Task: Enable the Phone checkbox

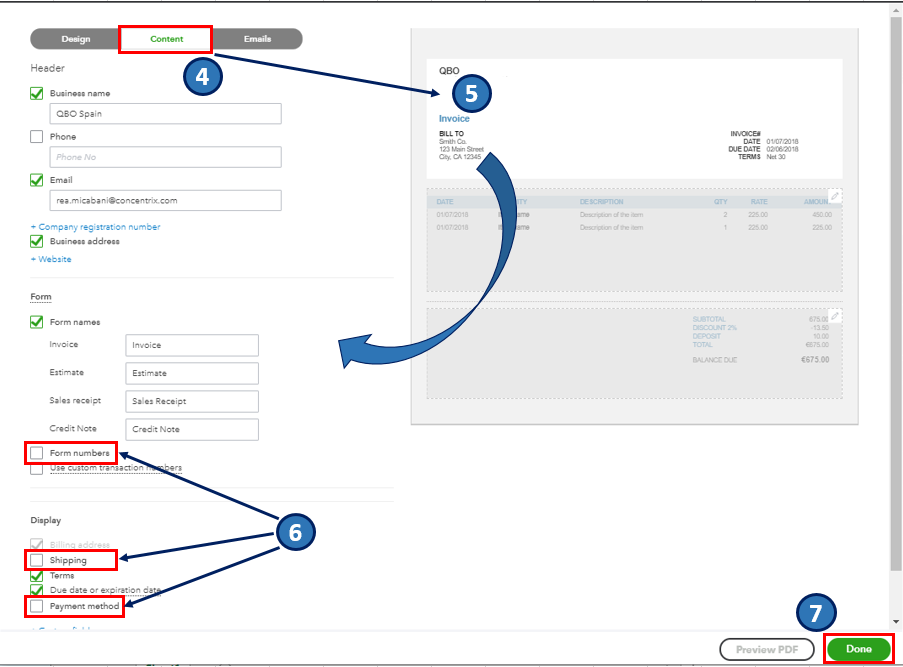Action: pyautogui.click(x=37, y=137)
